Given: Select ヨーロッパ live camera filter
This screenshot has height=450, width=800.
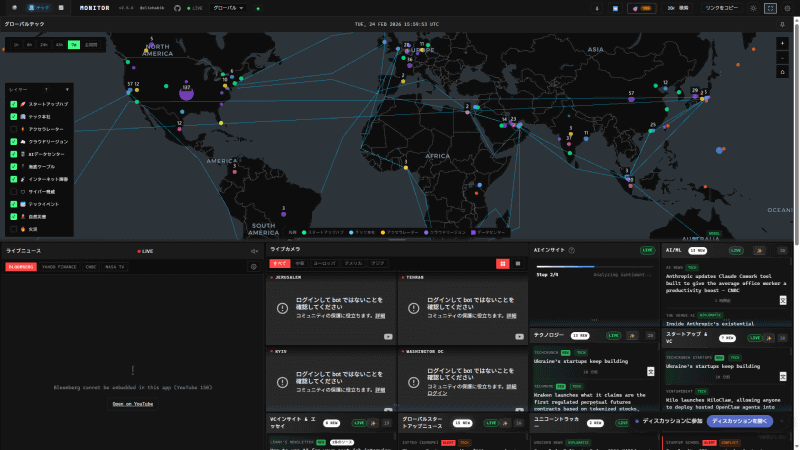Looking at the screenshot, I should coord(324,263).
